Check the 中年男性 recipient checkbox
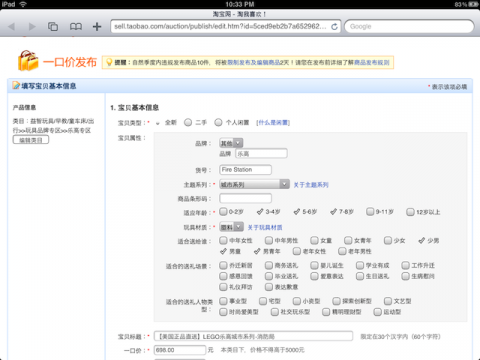Image resolution: width=480 pixels, height=360 pixels. click(x=269, y=240)
